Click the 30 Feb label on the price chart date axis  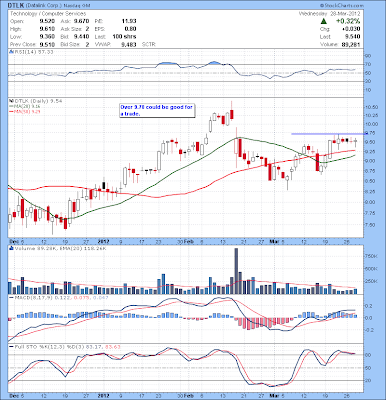[x=185, y=241]
